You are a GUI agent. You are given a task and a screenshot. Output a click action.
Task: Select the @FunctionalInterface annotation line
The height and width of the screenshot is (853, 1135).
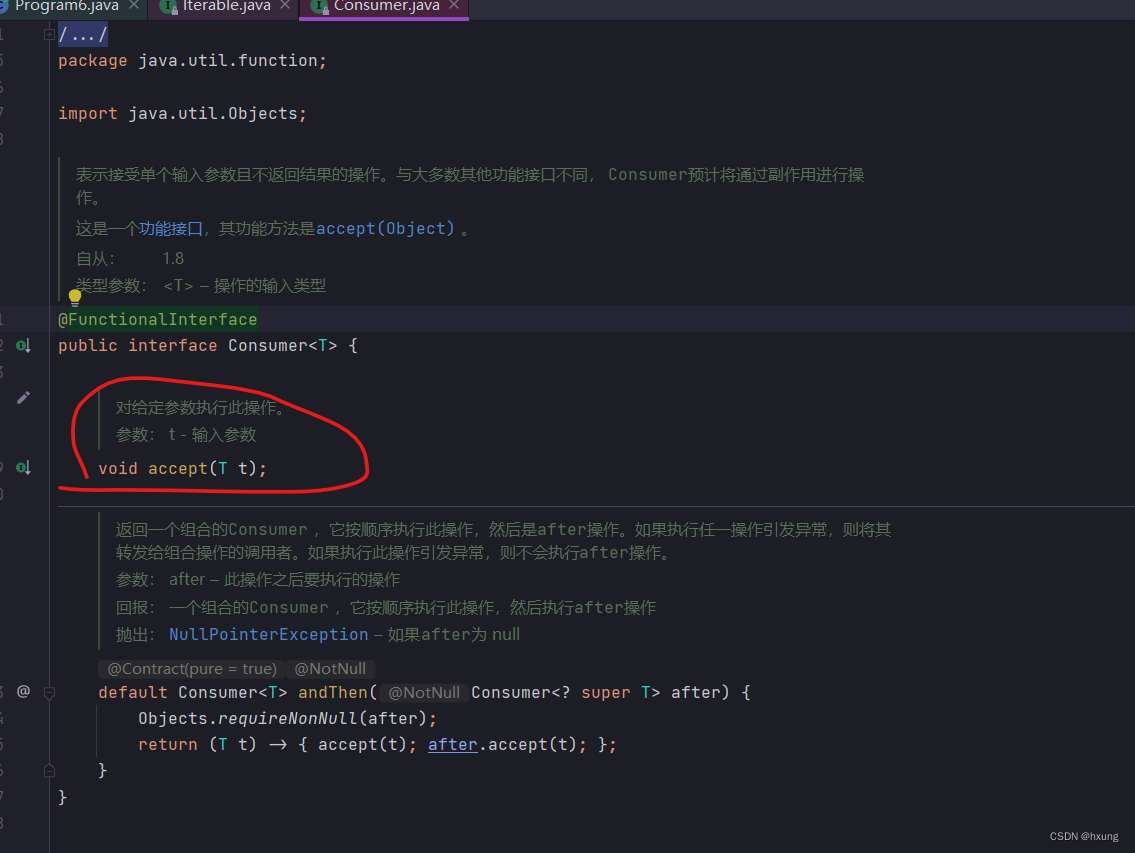tap(157, 318)
